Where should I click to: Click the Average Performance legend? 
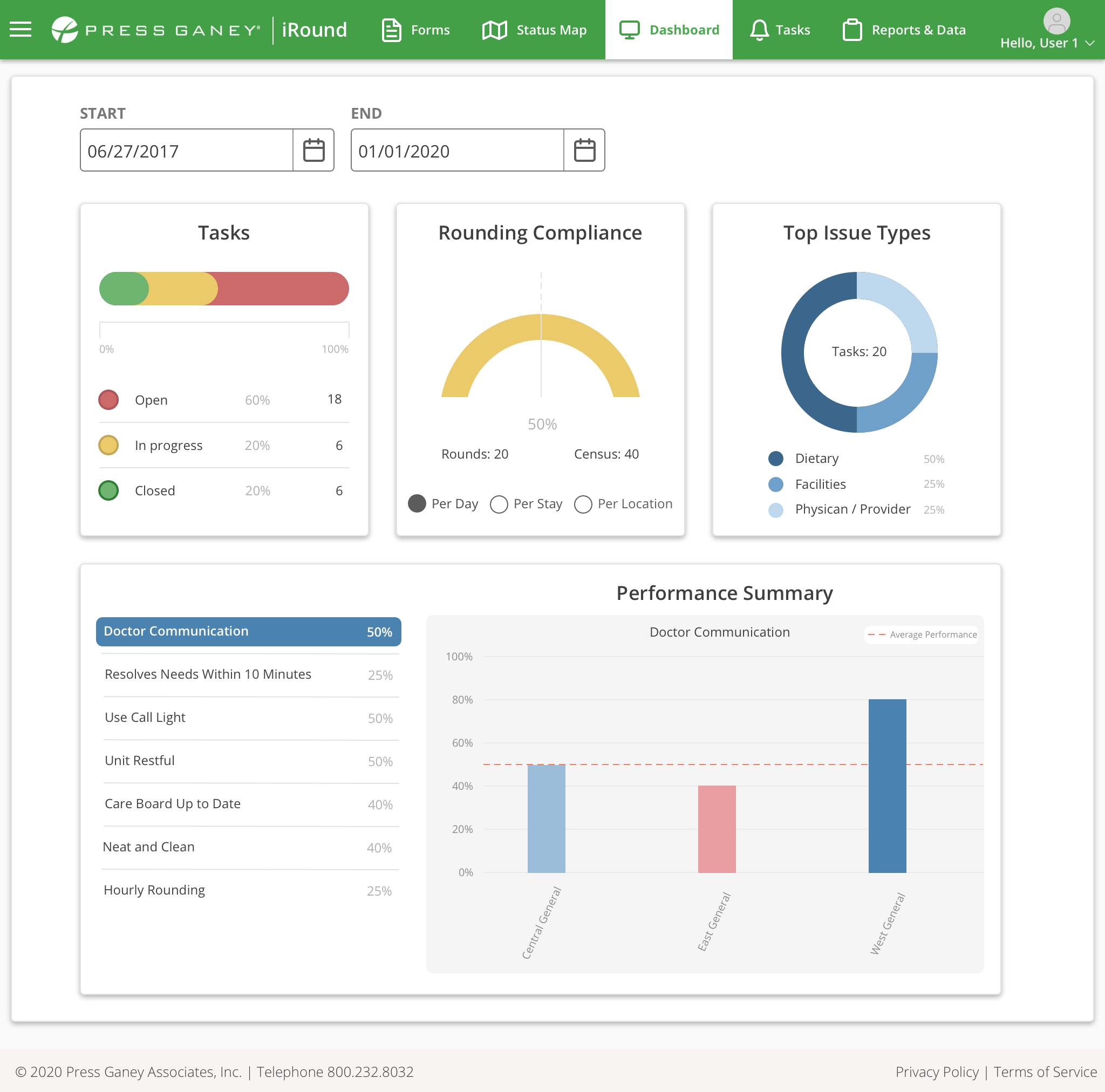tap(922, 634)
